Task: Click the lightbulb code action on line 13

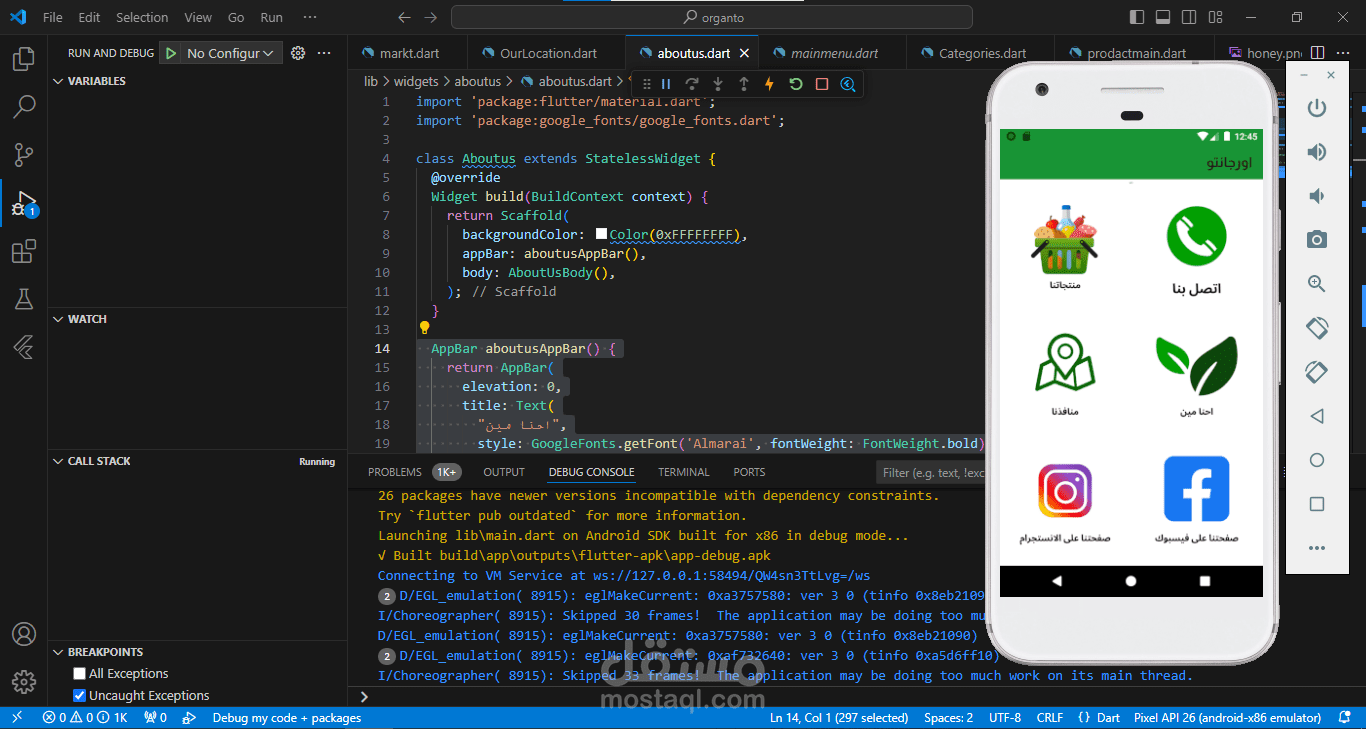Action: click(x=424, y=328)
